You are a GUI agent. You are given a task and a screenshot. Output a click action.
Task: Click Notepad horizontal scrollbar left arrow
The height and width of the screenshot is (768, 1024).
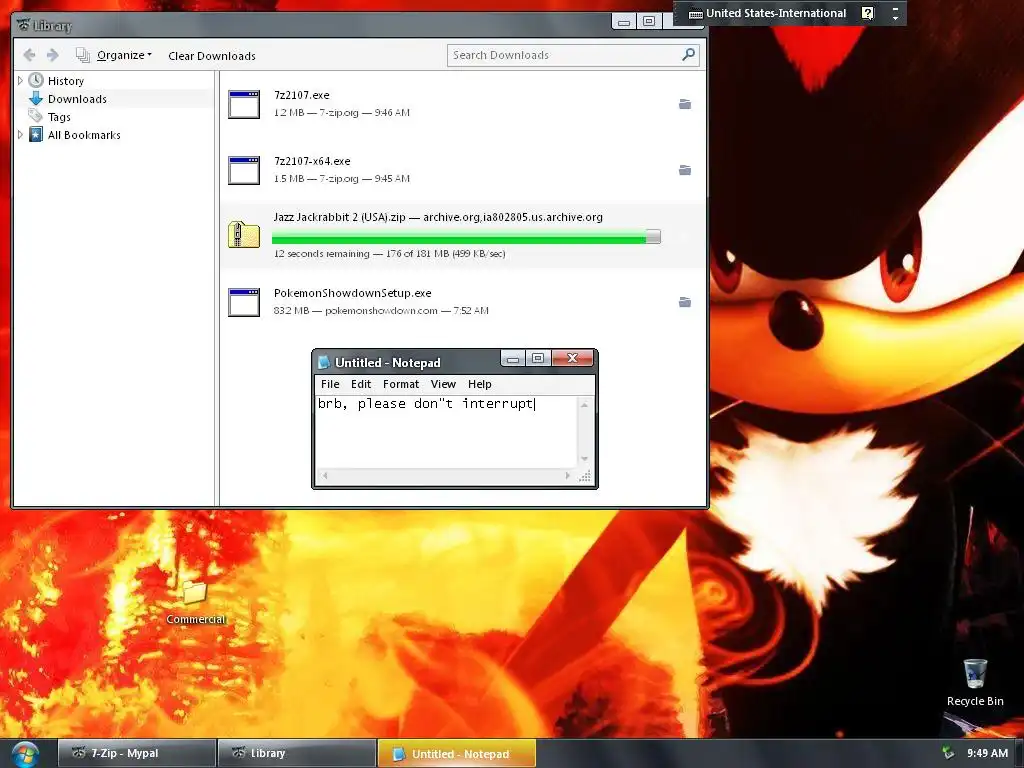[325, 475]
